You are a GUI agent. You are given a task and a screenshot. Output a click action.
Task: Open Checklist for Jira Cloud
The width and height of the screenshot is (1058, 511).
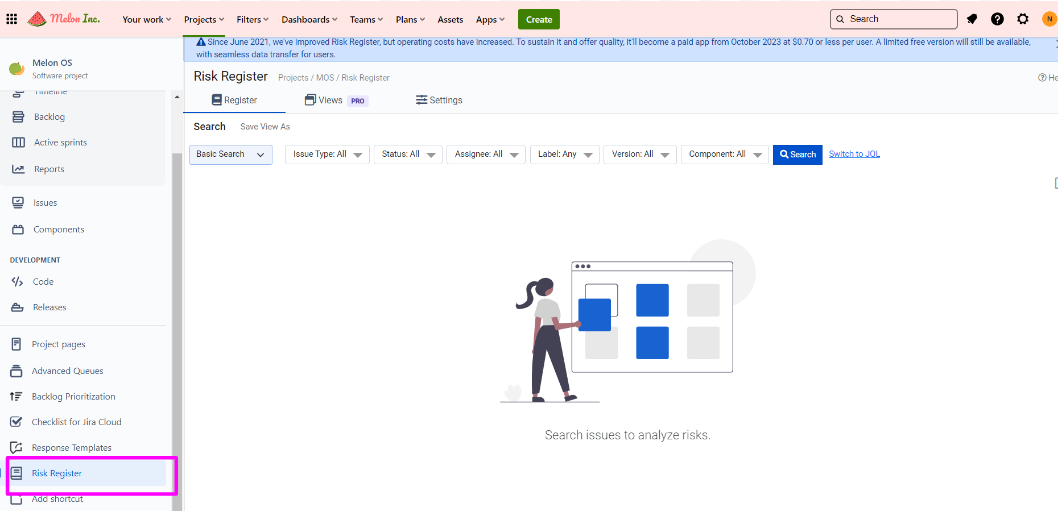click(76, 422)
